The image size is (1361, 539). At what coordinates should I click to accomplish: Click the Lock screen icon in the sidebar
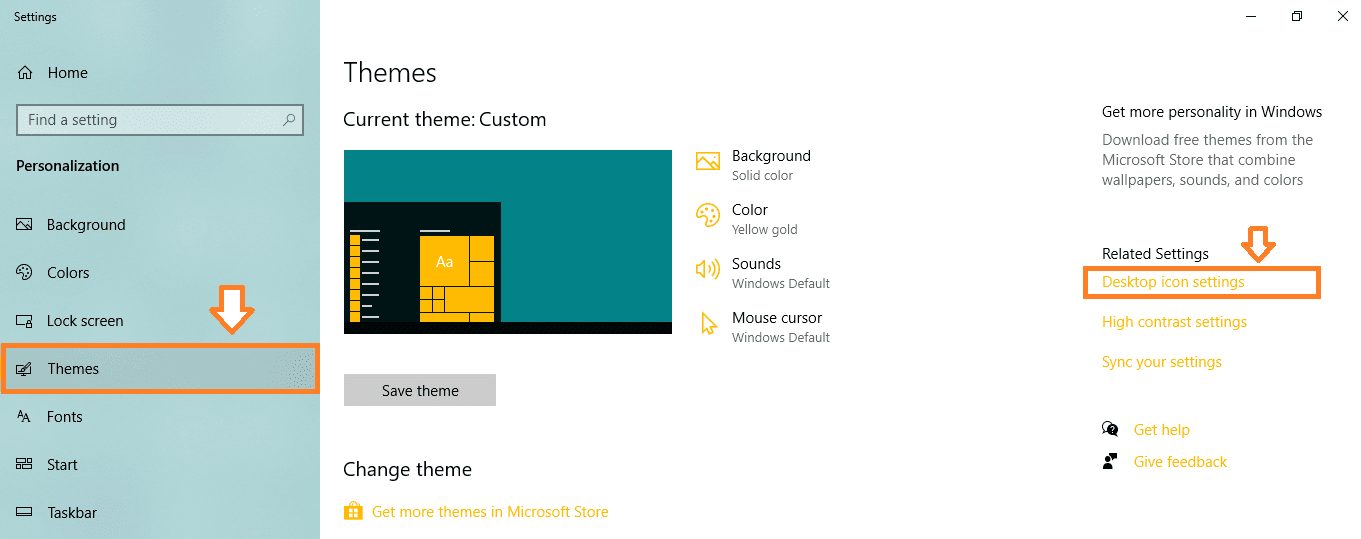(25, 321)
